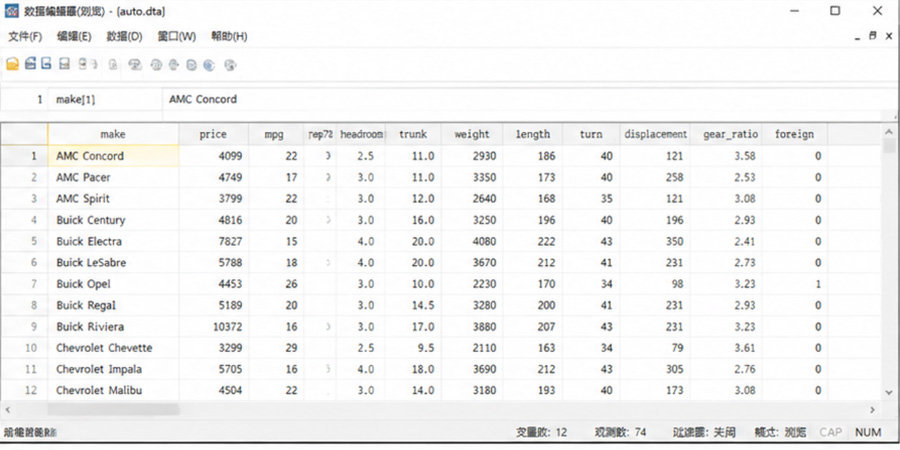This screenshot has height=450, width=900.
Task: Click the make[1] cell reference box
Action: (x=105, y=99)
